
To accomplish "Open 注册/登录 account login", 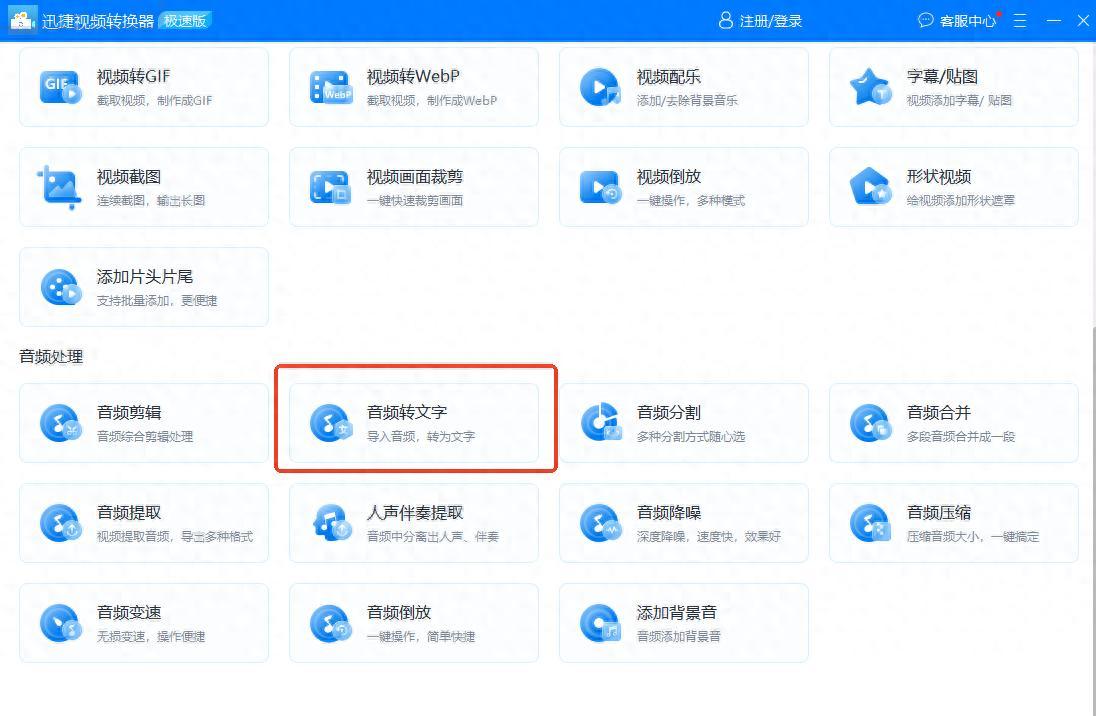I will [761, 21].
